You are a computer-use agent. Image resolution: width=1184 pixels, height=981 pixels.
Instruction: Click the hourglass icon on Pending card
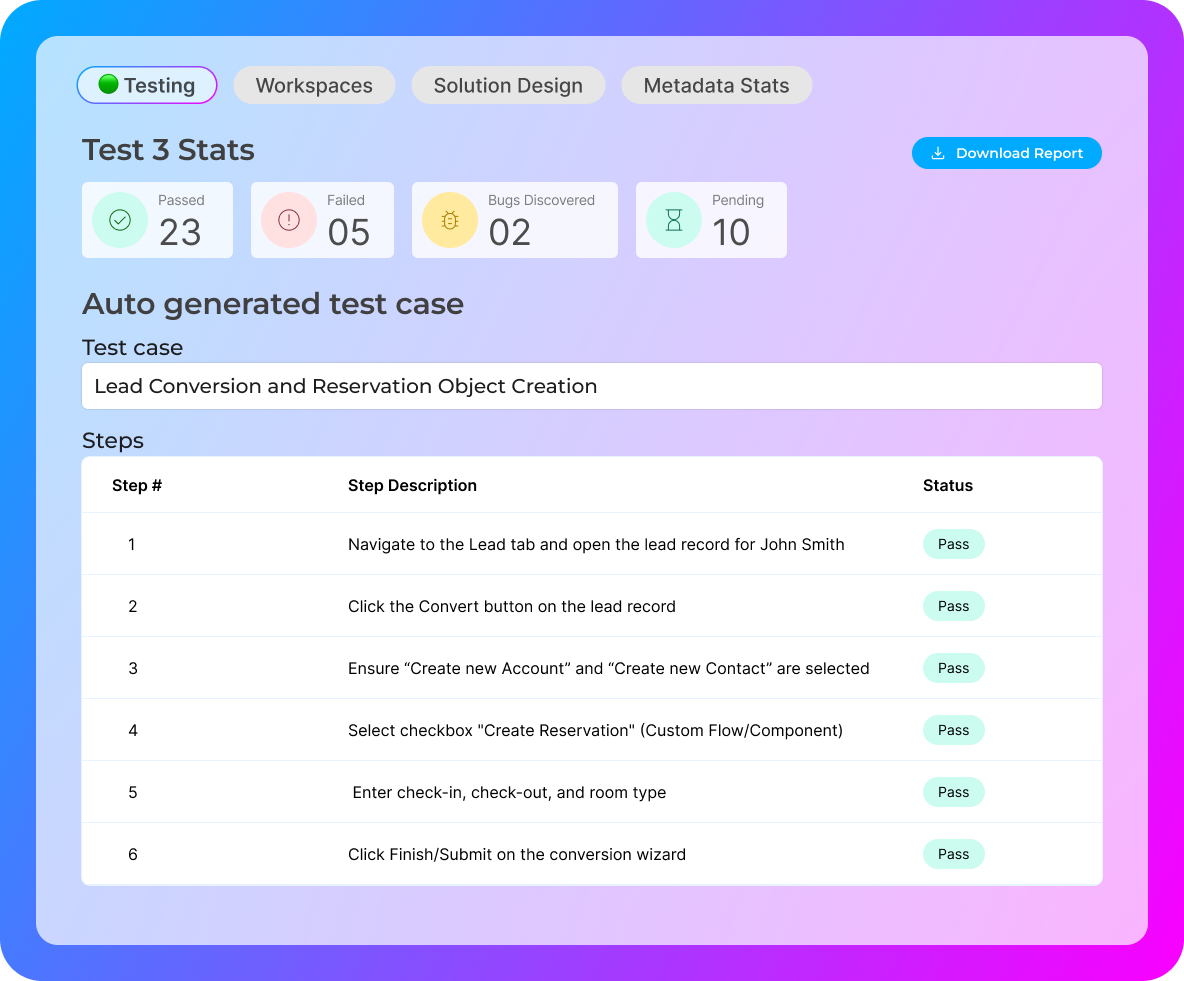673,220
